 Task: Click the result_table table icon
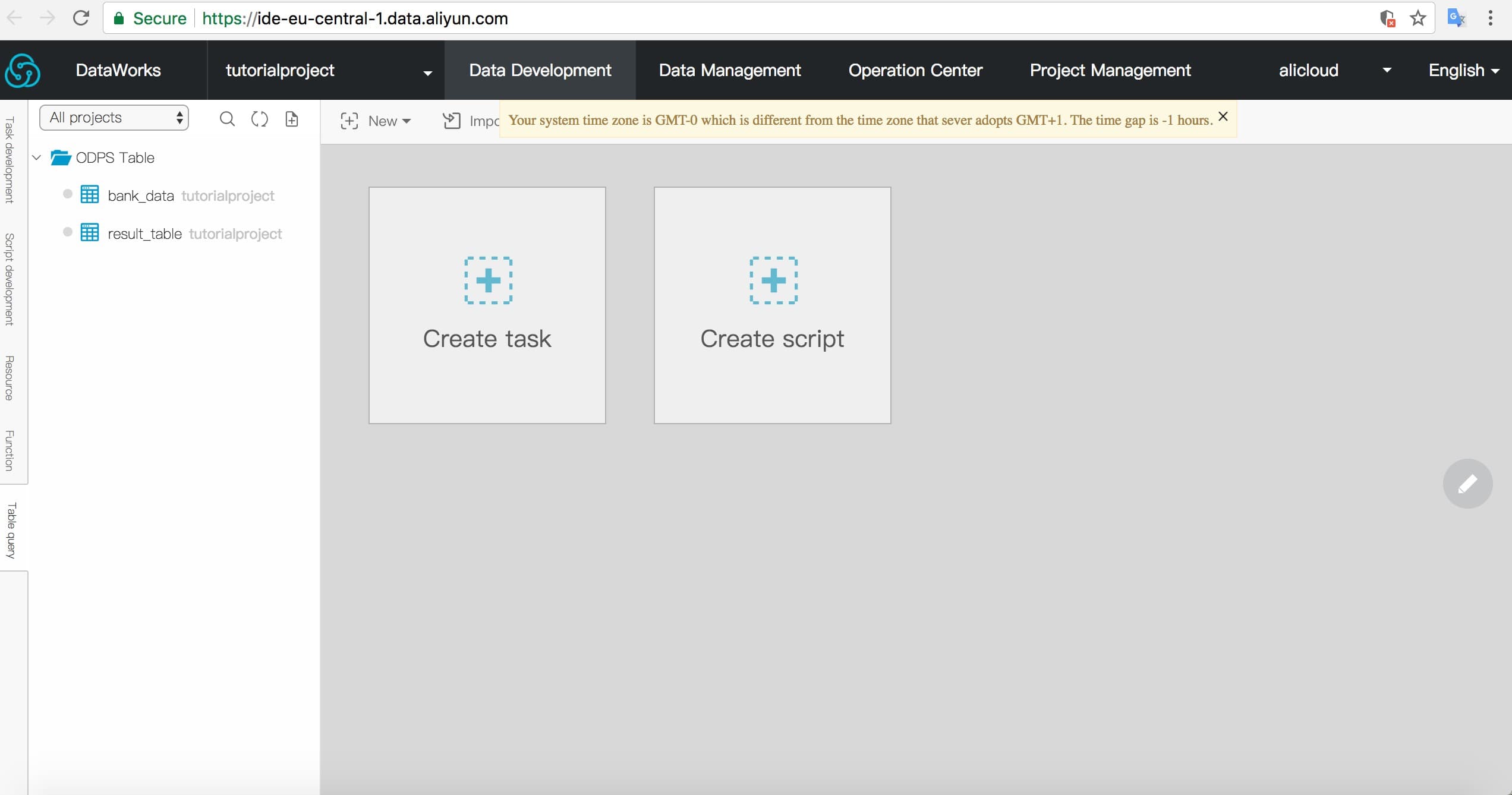pos(90,232)
